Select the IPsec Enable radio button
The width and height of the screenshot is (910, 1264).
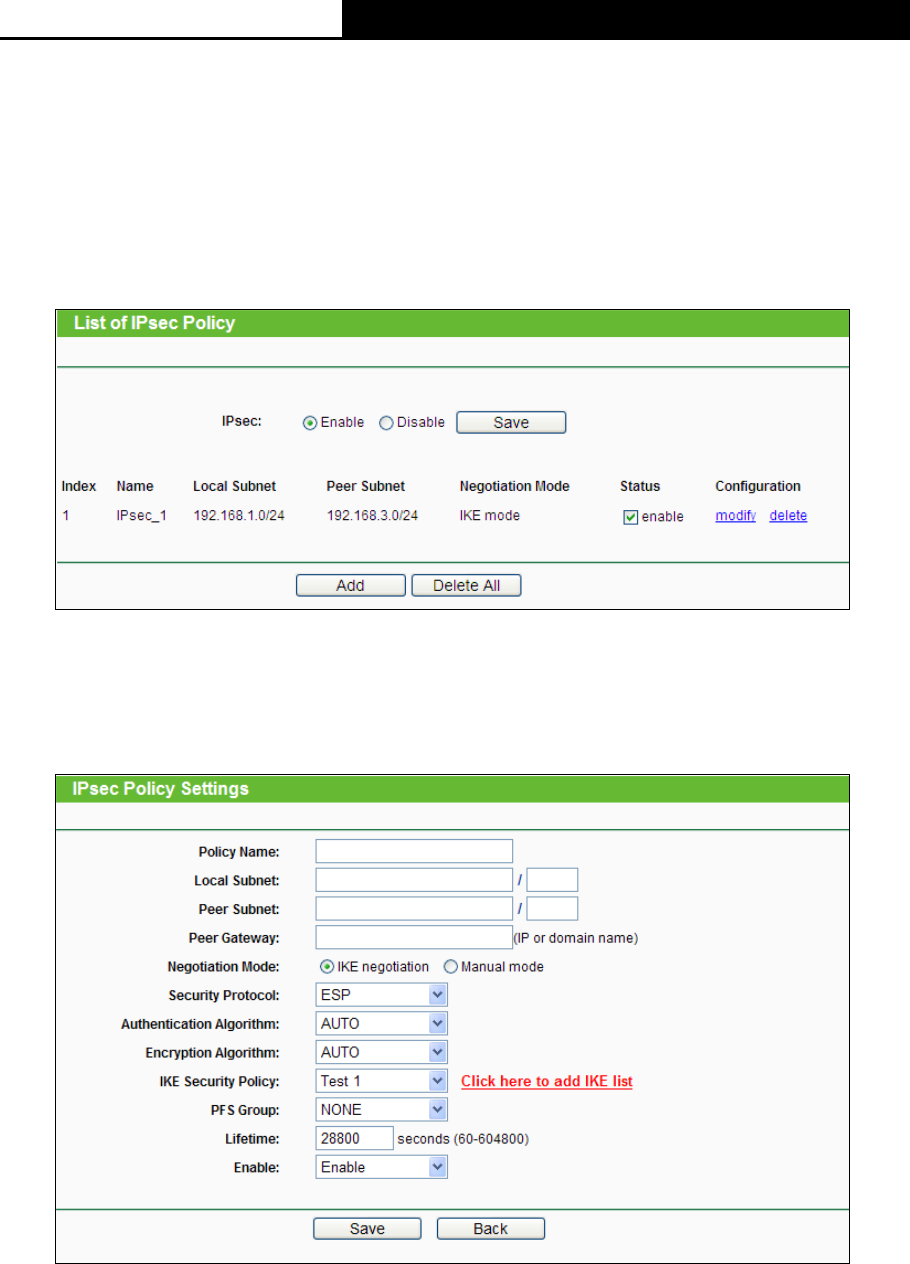[310, 423]
